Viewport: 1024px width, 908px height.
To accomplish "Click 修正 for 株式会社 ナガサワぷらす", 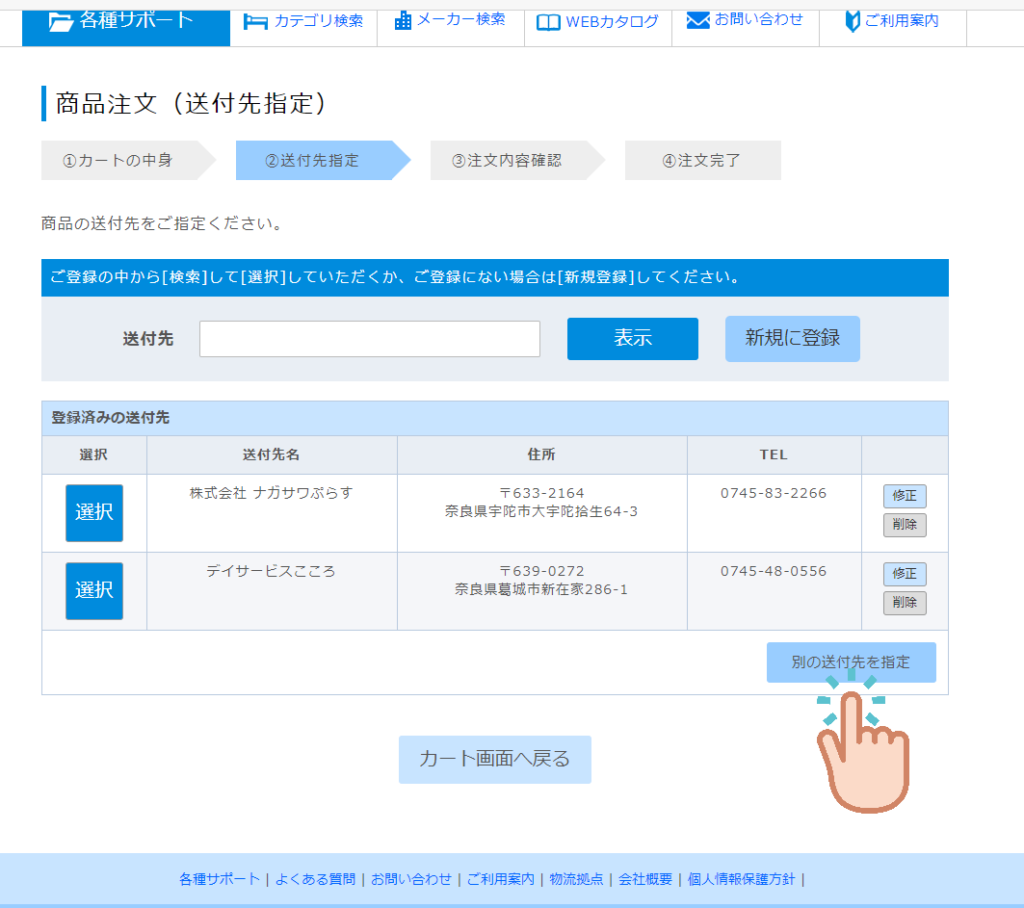I will click(904, 496).
